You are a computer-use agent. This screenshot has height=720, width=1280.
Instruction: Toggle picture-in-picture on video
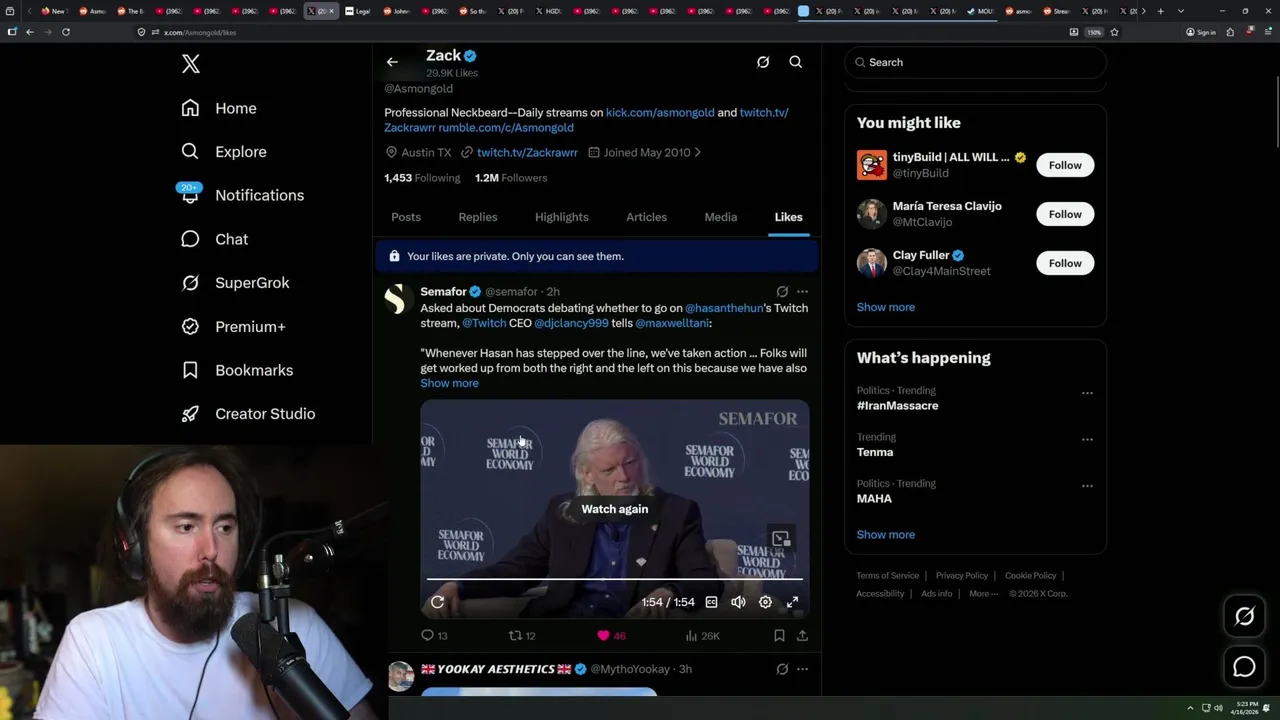click(x=781, y=539)
